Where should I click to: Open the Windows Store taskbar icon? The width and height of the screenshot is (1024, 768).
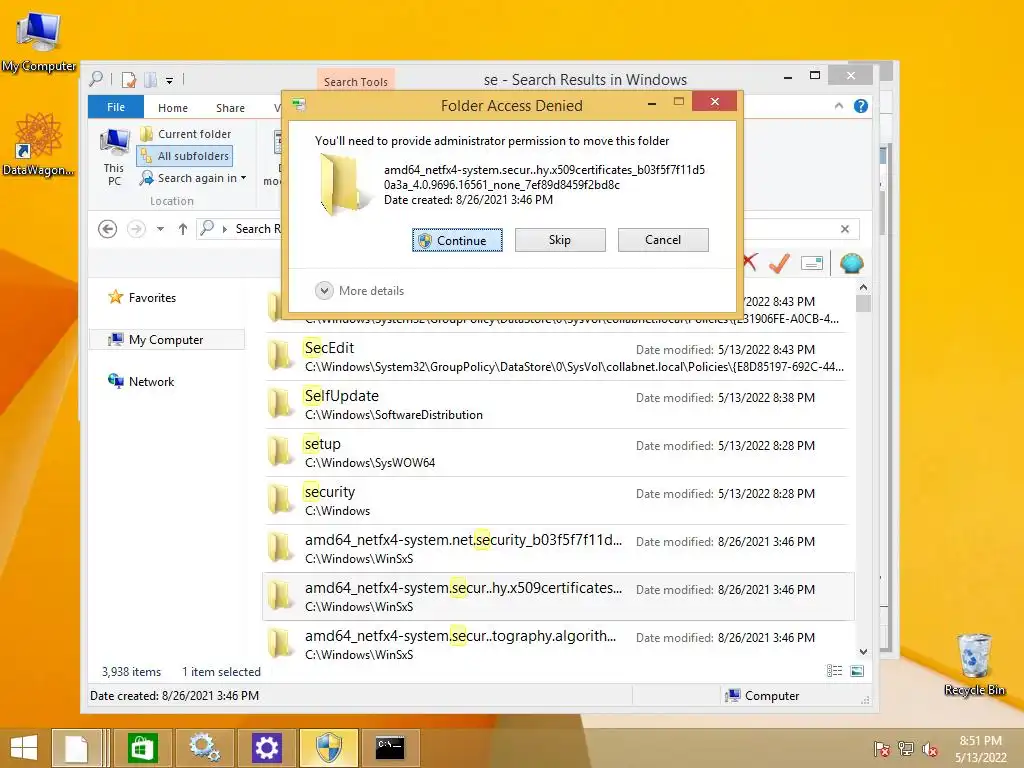click(x=142, y=748)
